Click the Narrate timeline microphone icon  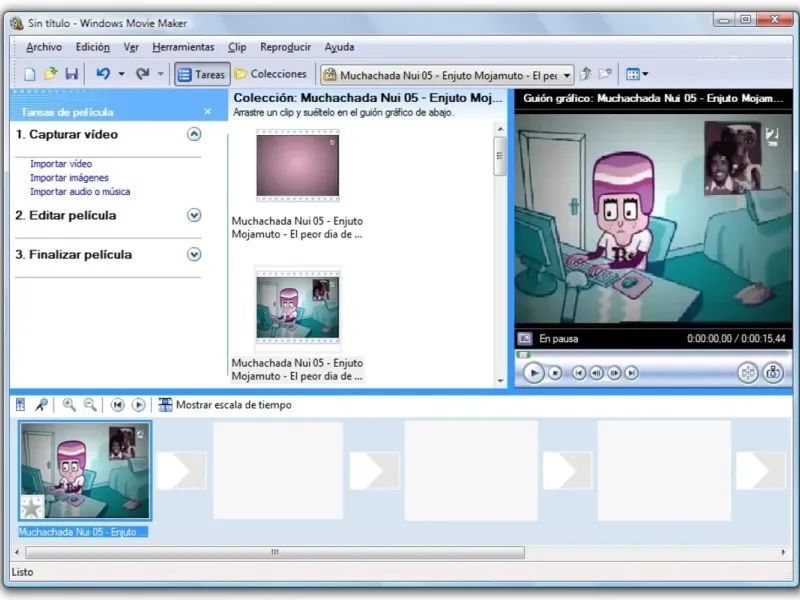click(x=41, y=405)
